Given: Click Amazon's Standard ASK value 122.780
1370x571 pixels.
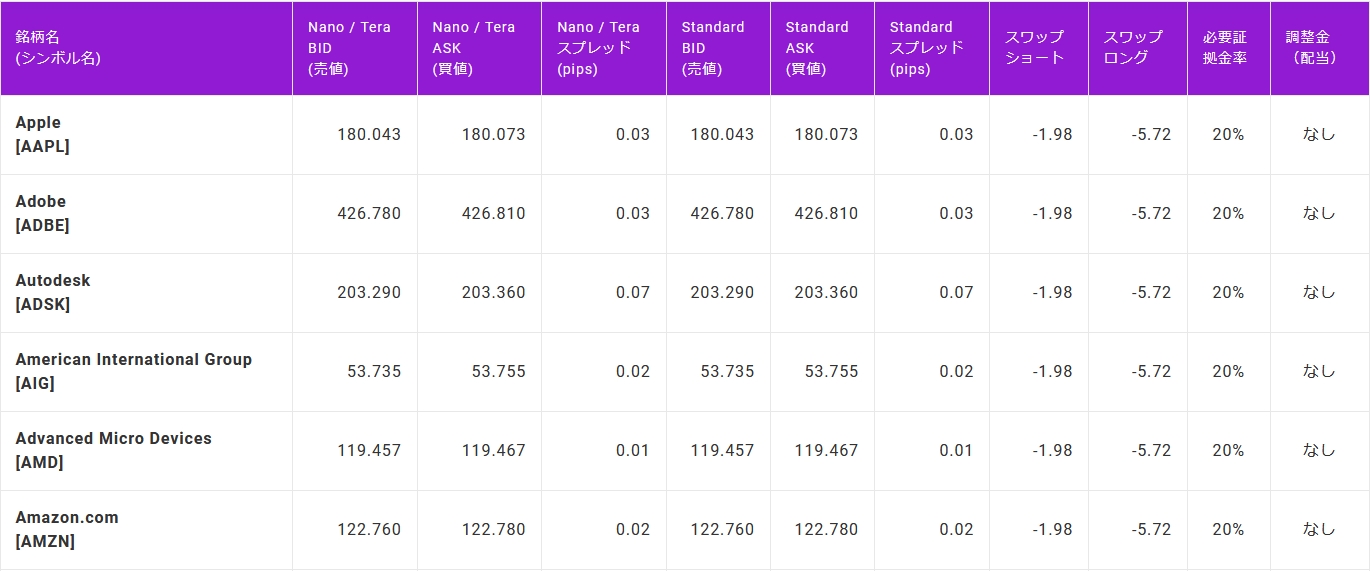Looking at the screenshot, I should [x=826, y=529].
